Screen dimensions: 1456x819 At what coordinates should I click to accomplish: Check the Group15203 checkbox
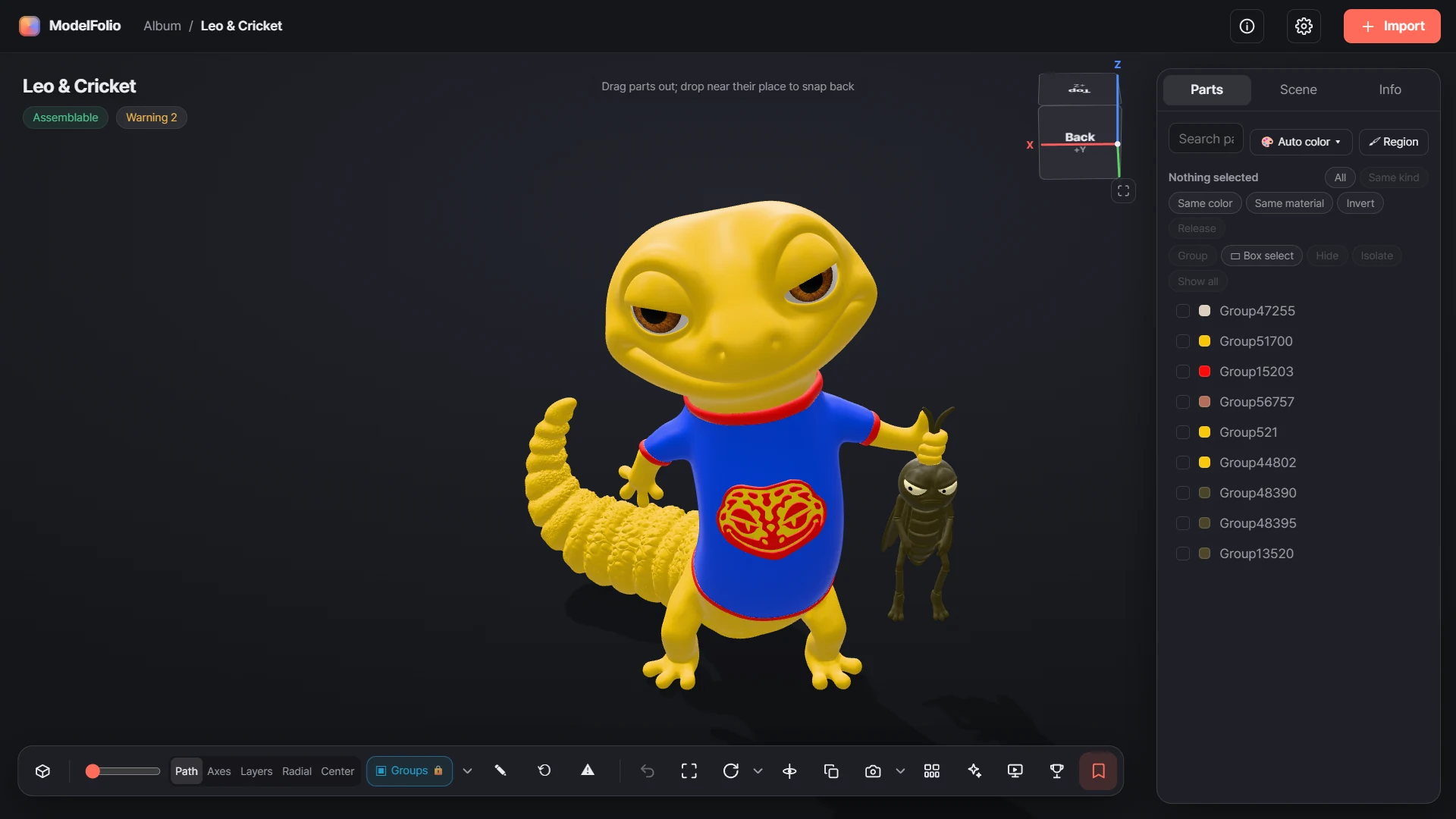(x=1182, y=372)
